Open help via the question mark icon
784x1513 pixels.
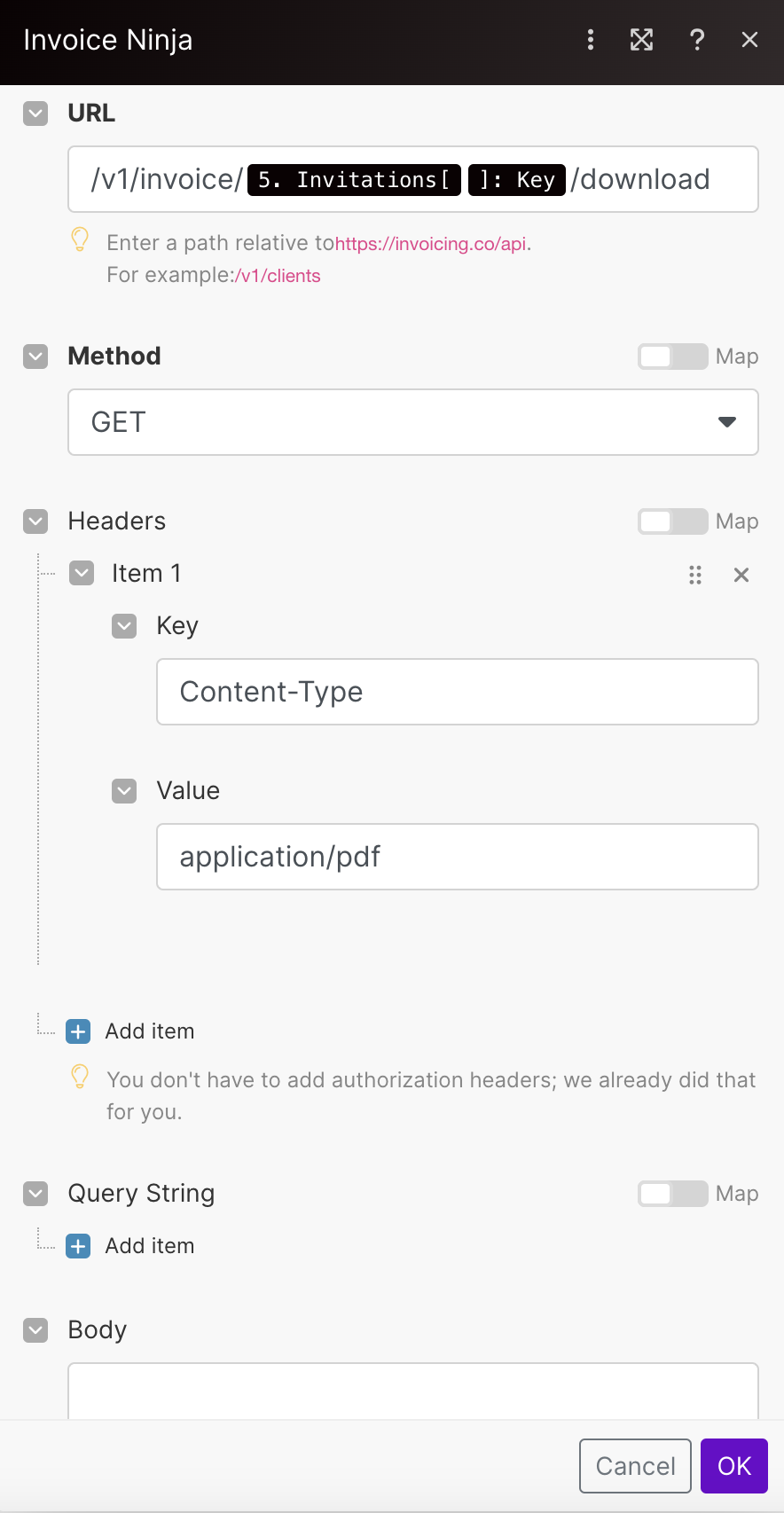point(697,40)
